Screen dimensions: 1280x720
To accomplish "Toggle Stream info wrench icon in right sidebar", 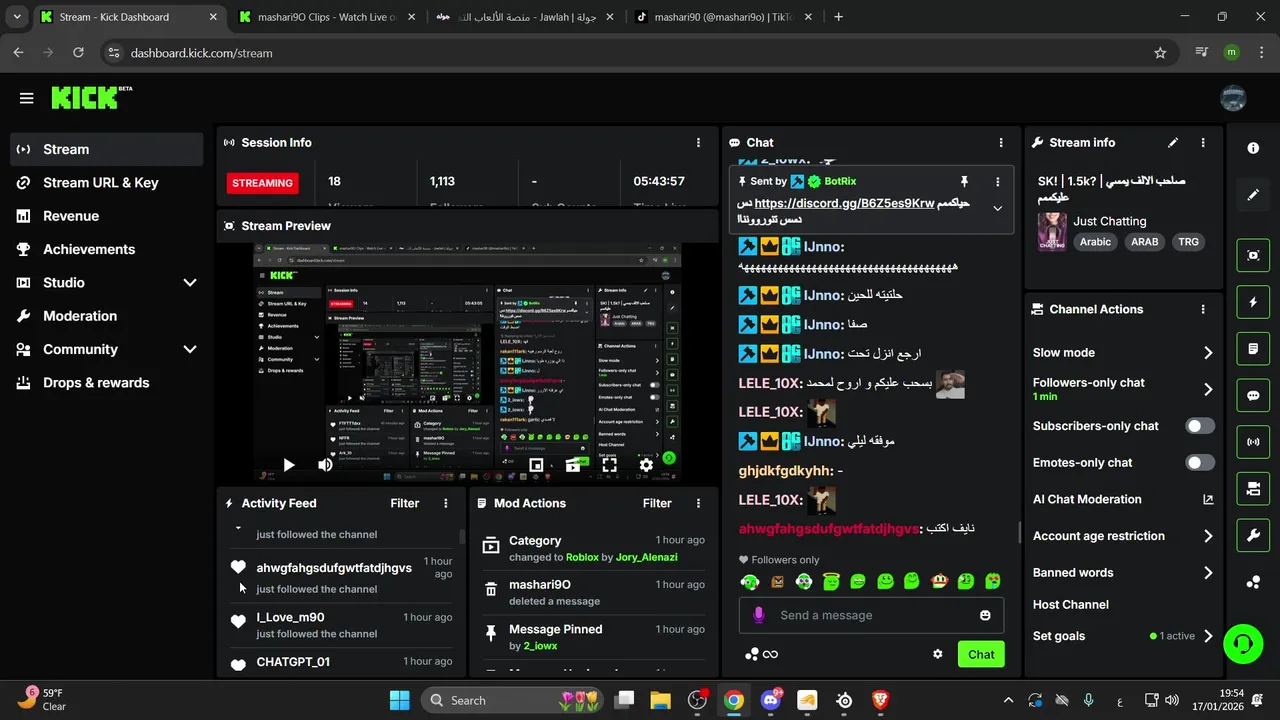I will 1253,536.
